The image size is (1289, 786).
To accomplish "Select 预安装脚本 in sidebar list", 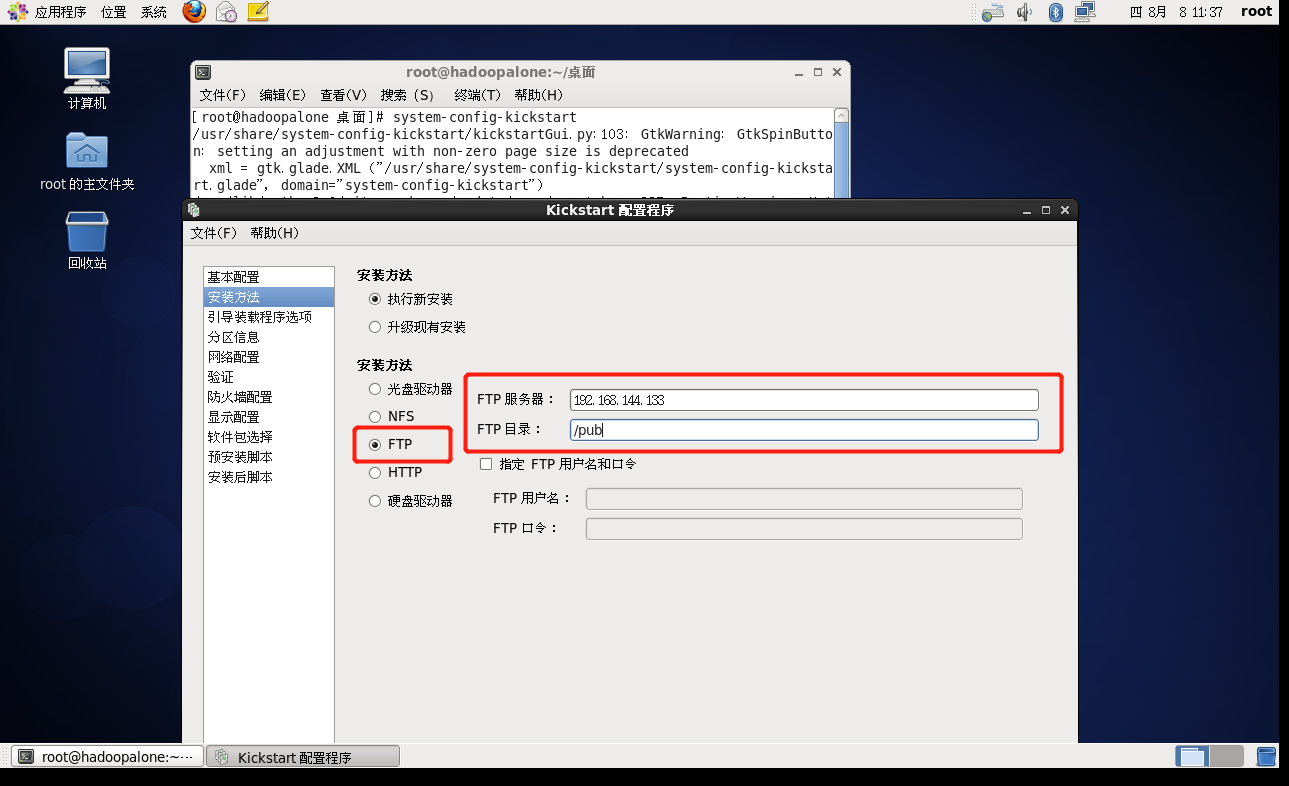I will pyautogui.click(x=269, y=457).
